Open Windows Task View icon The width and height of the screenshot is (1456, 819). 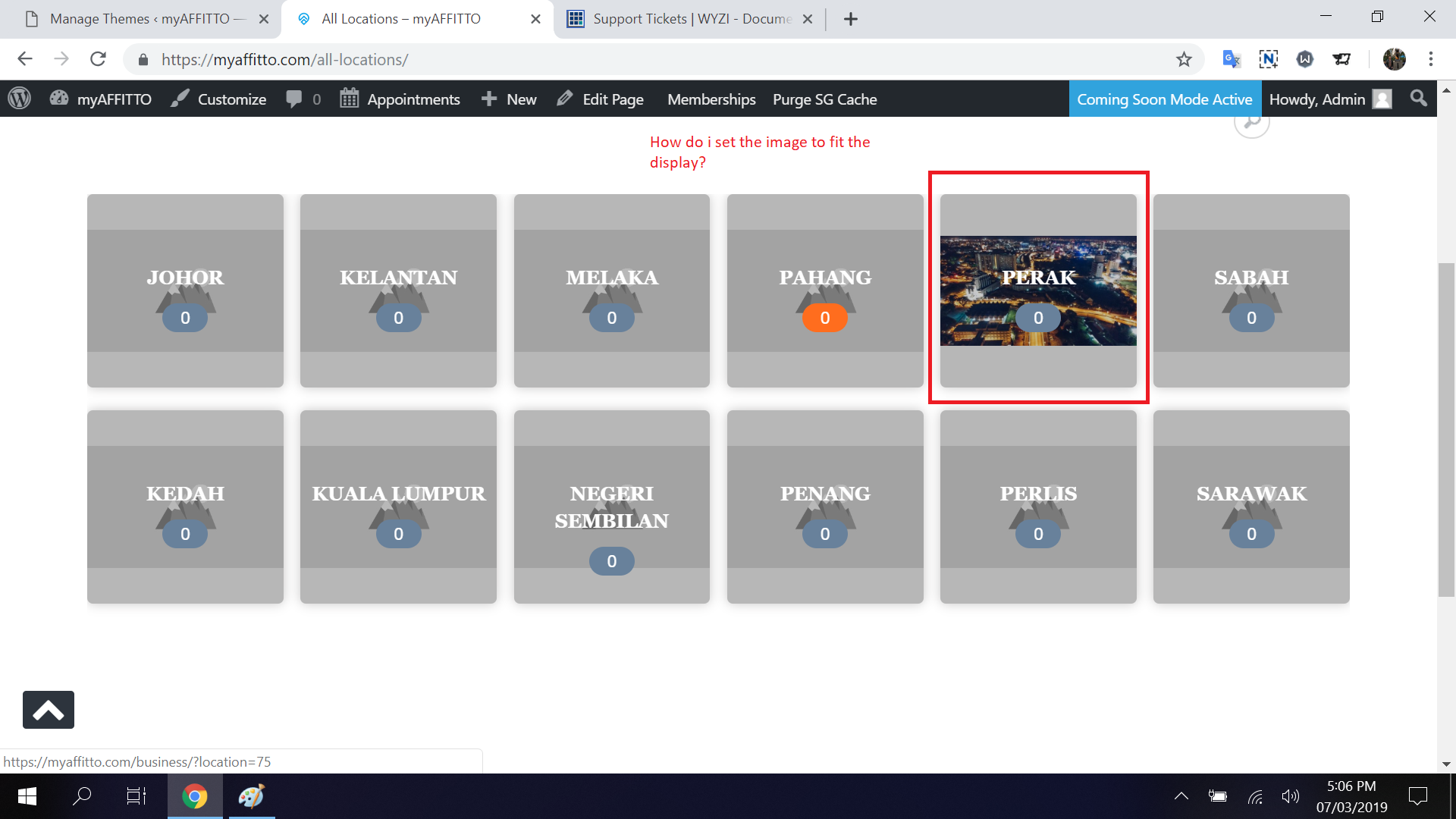coord(136,796)
